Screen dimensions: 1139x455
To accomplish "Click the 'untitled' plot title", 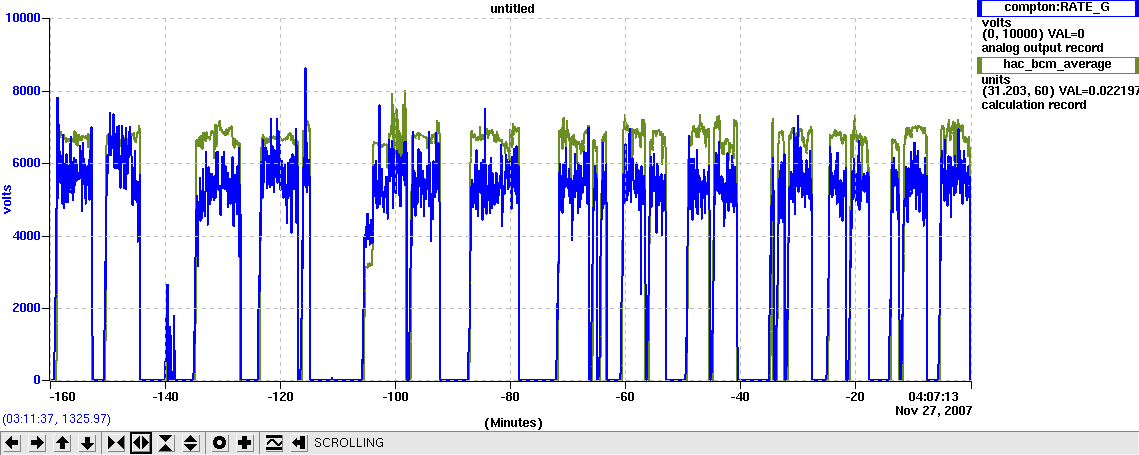I will coord(513,8).
